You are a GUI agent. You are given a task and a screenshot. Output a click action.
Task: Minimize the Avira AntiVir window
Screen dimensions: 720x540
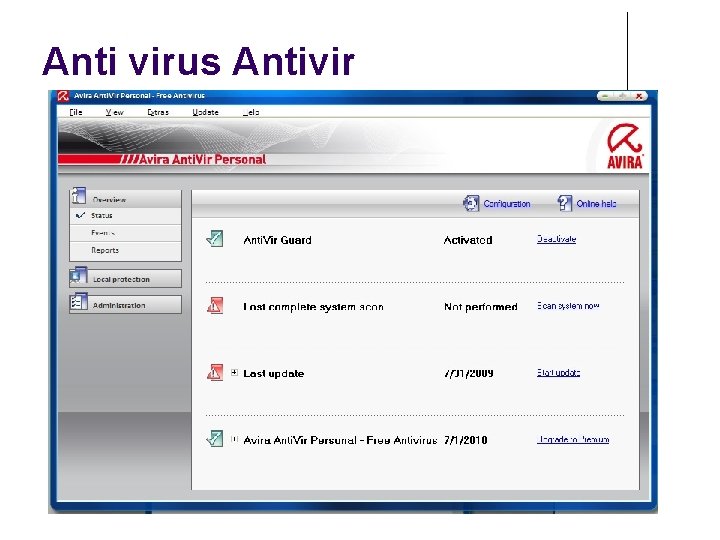click(605, 96)
